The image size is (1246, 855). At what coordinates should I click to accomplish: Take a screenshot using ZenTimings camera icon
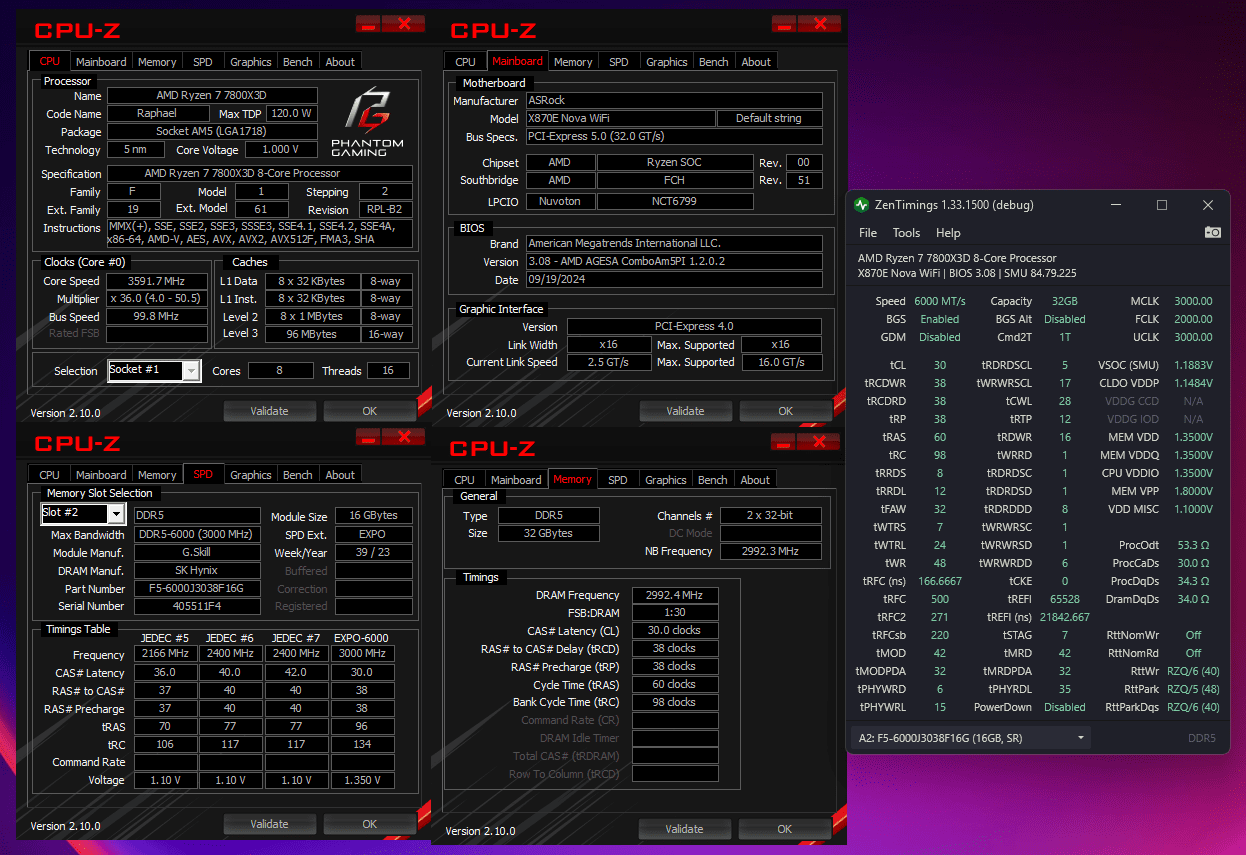pyautogui.click(x=1212, y=232)
